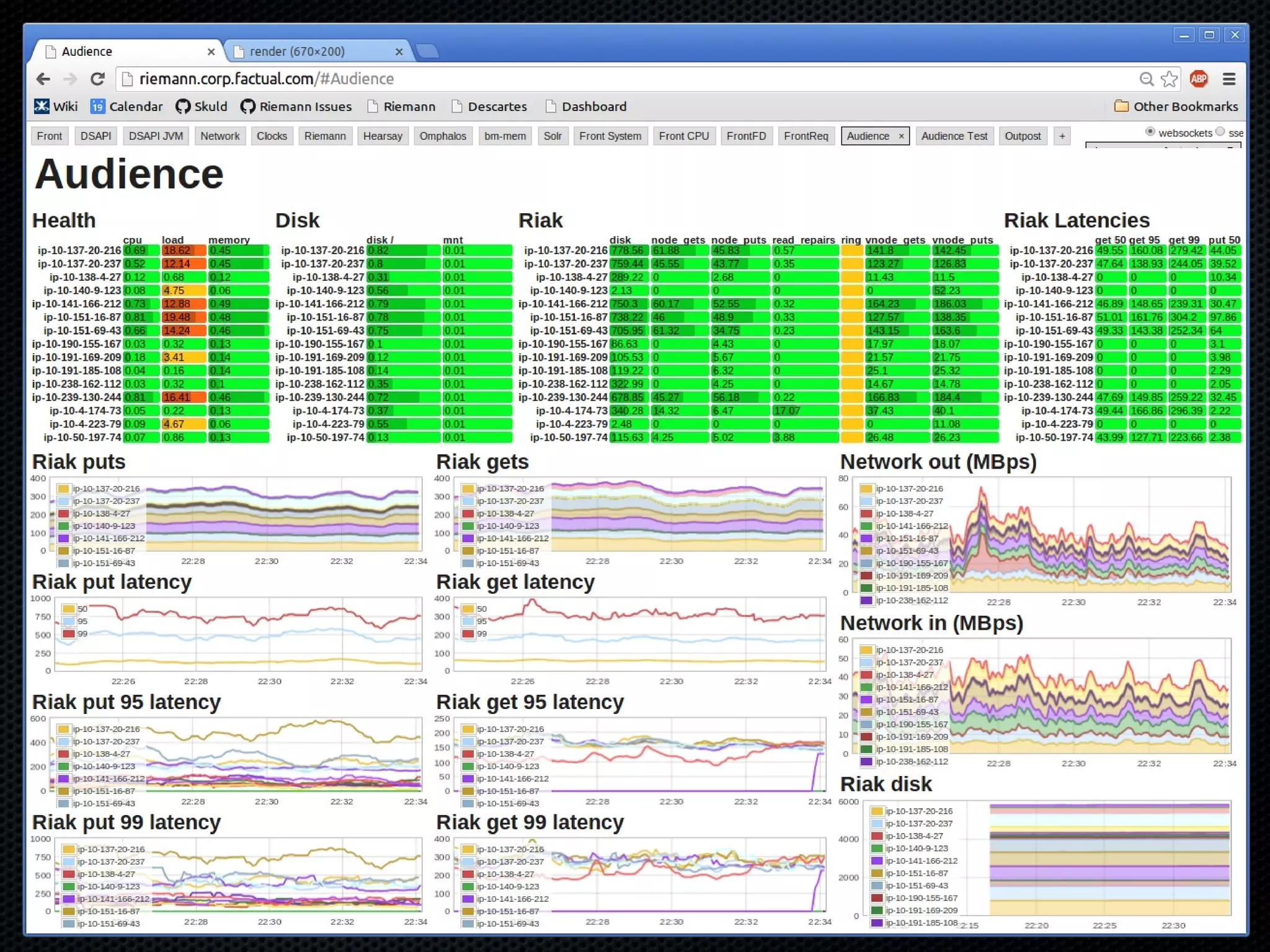
Task: Click the zoom magnifier icon in address bar
Action: [1146, 79]
